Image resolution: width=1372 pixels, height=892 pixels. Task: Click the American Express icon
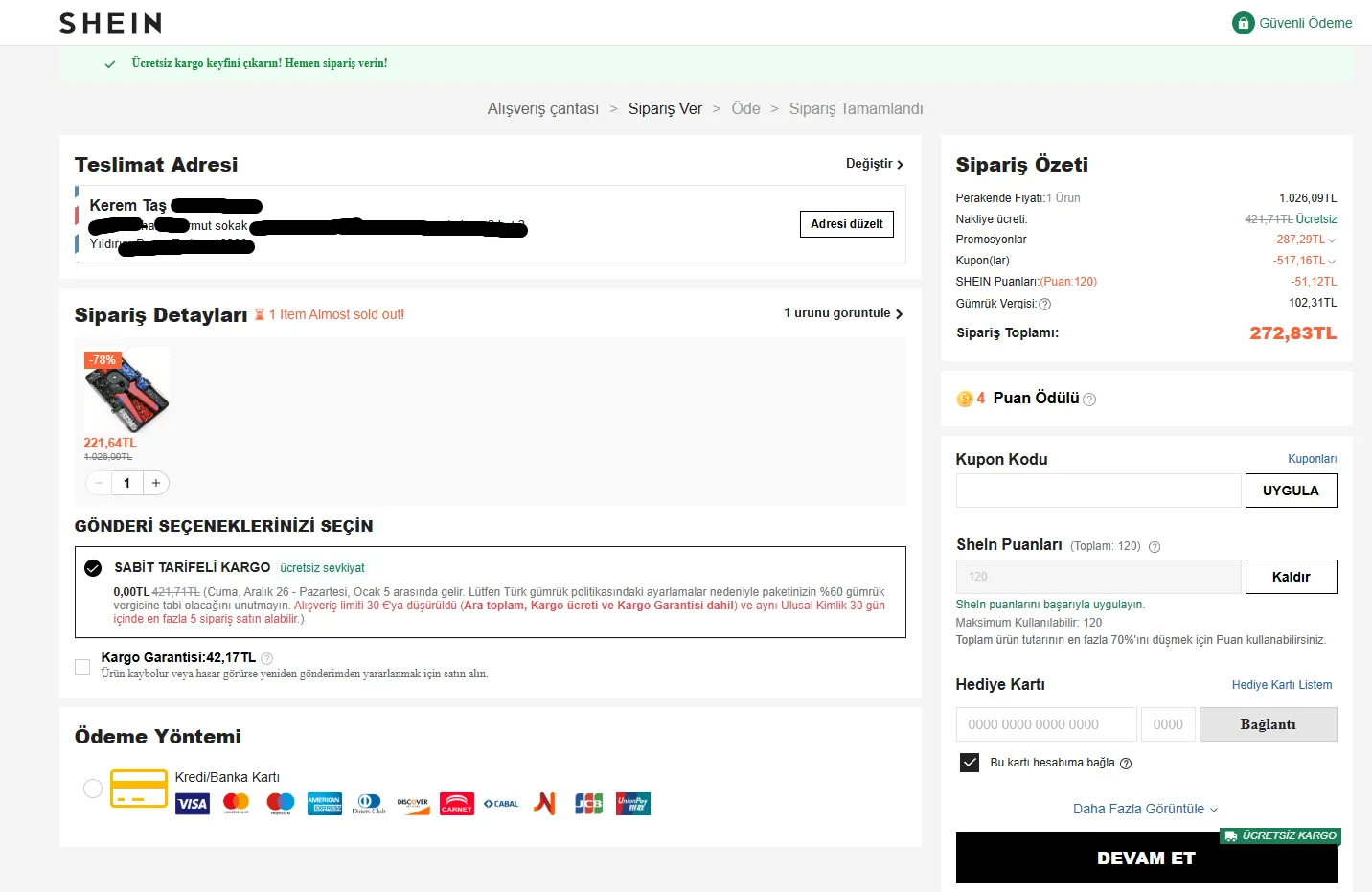324,804
